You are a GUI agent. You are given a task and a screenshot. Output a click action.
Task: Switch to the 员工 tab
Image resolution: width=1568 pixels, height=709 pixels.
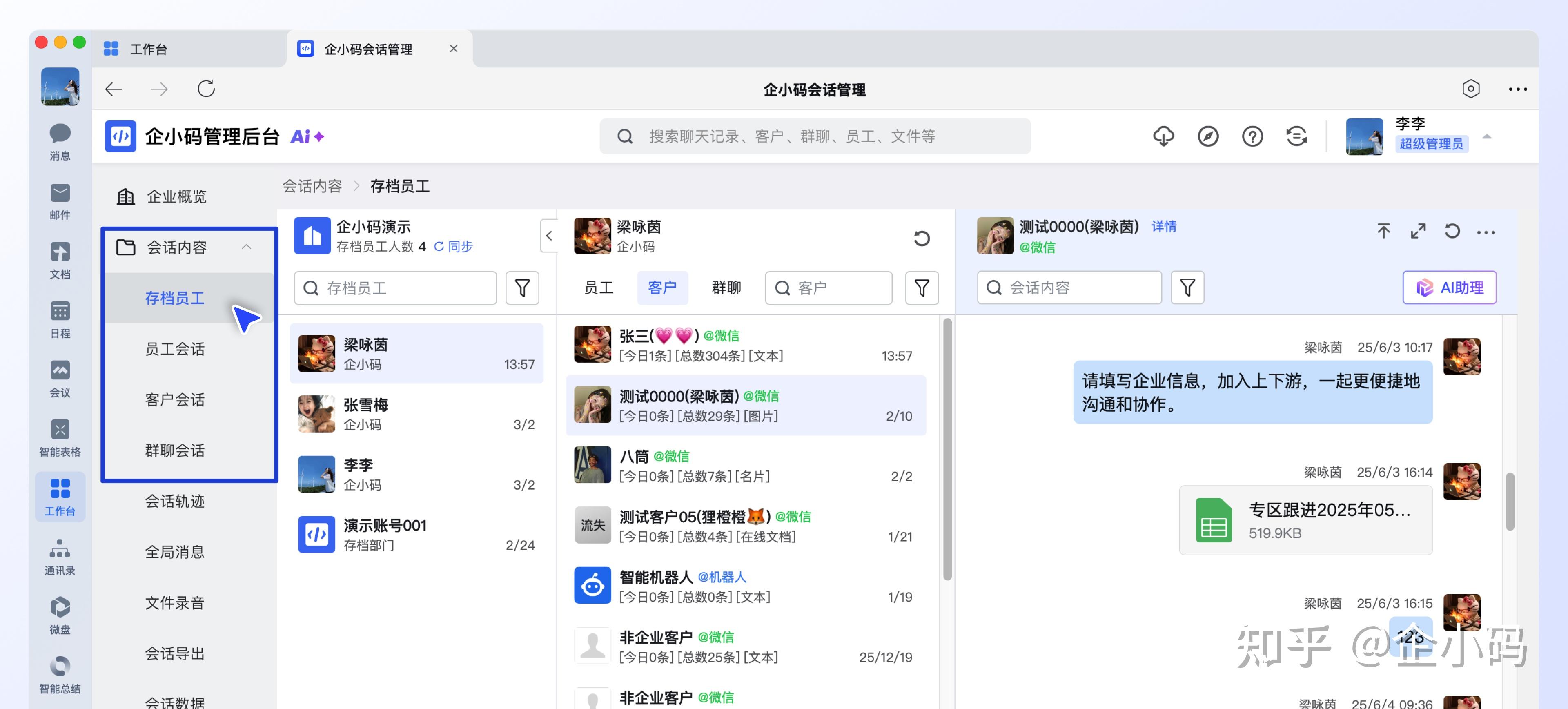coord(598,288)
